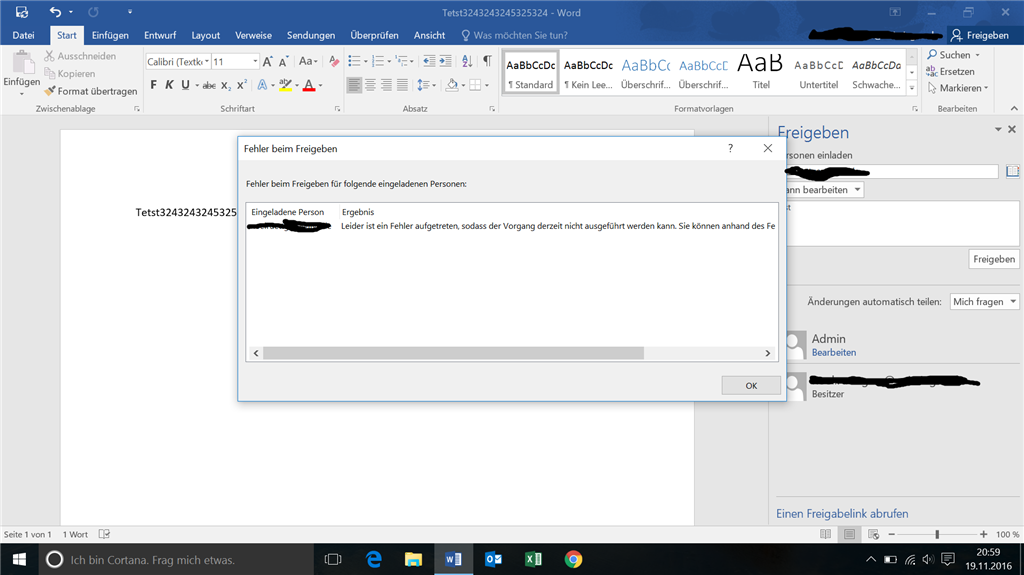Image resolution: width=1024 pixels, height=575 pixels.
Task: Switch to the Verweise tab
Action: (x=253, y=35)
